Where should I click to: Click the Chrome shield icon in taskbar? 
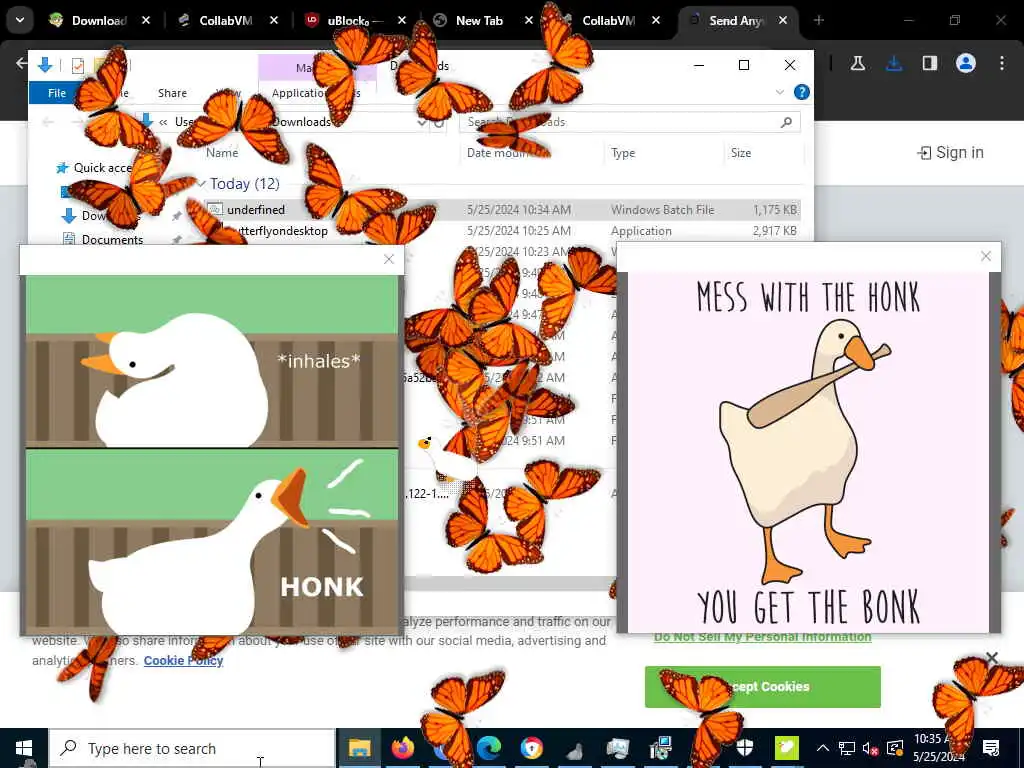tap(532, 748)
